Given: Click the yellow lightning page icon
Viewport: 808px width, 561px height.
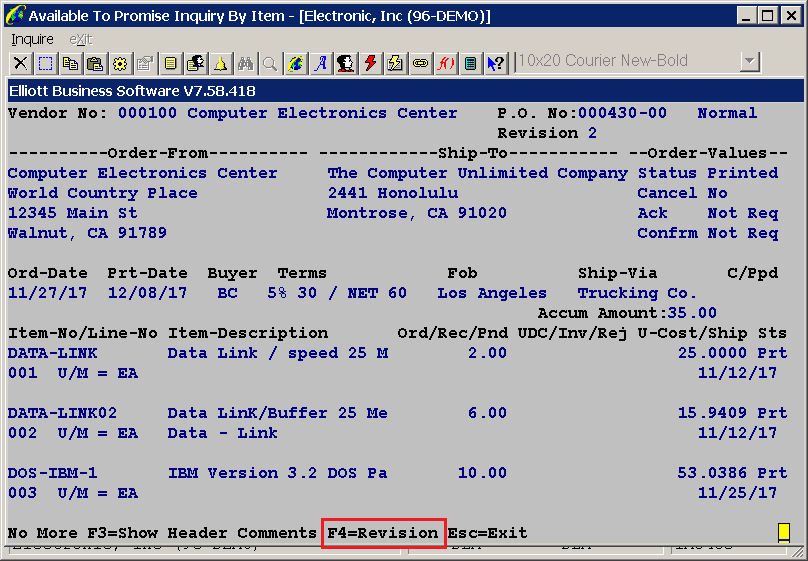Looking at the screenshot, I should click(x=395, y=63).
